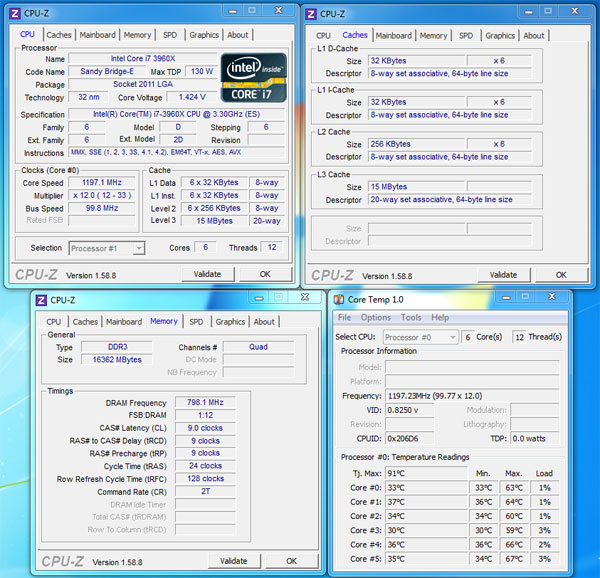Viewport: 600px width, 578px height.
Task: Click OK in the CPU tab window
Action: pyautogui.click(x=265, y=274)
